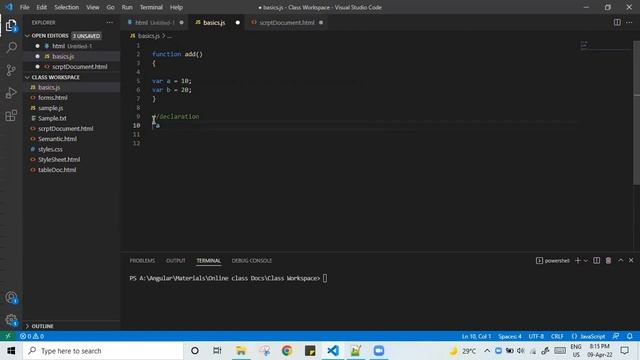Click basics.js in the breadcrumb
The width and height of the screenshot is (640, 360).
pos(149,36)
